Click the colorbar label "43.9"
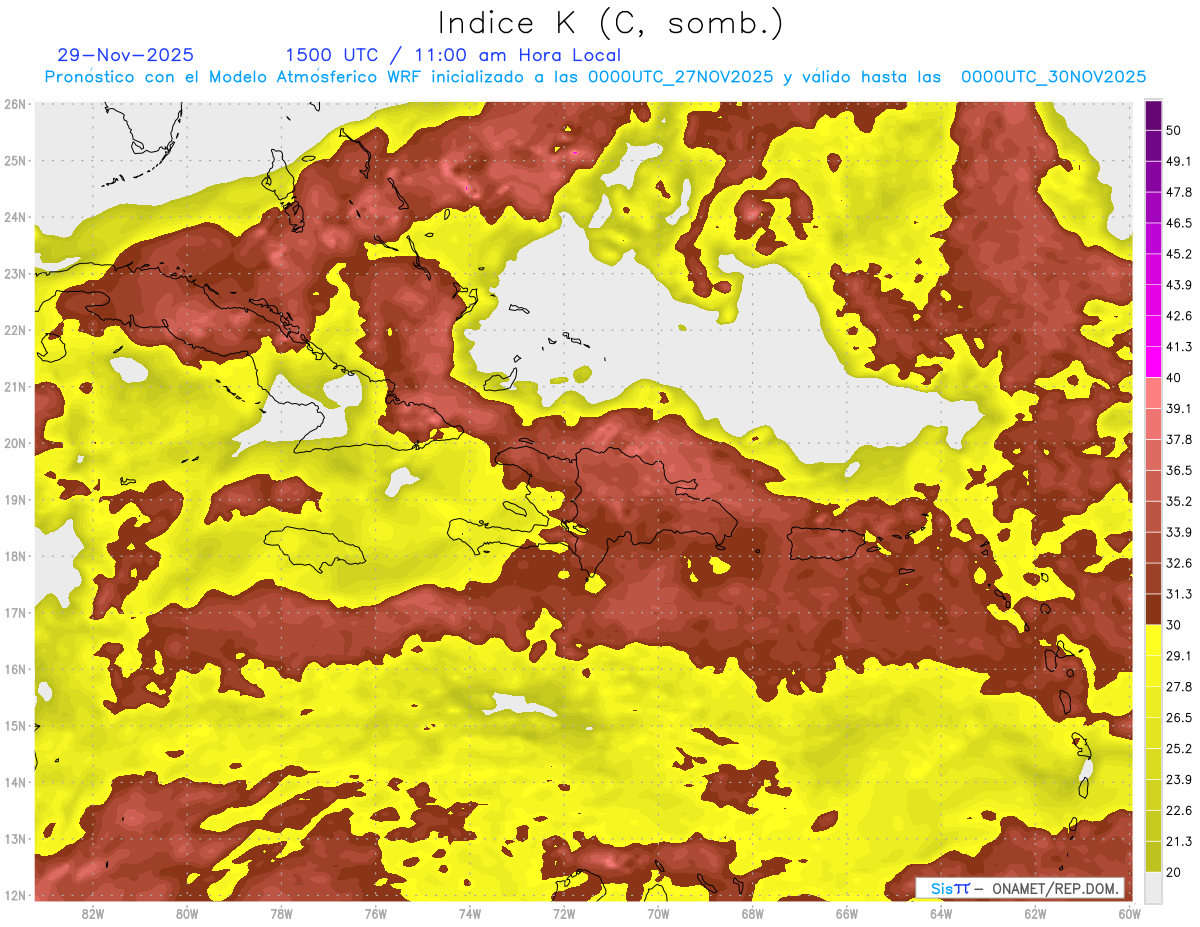This screenshot has width=1200, height=927. (x=1180, y=285)
